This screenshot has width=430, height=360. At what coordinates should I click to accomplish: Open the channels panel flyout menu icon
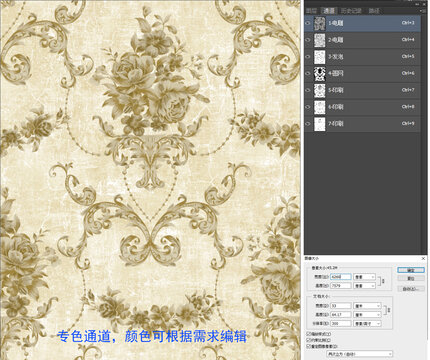[x=424, y=11]
